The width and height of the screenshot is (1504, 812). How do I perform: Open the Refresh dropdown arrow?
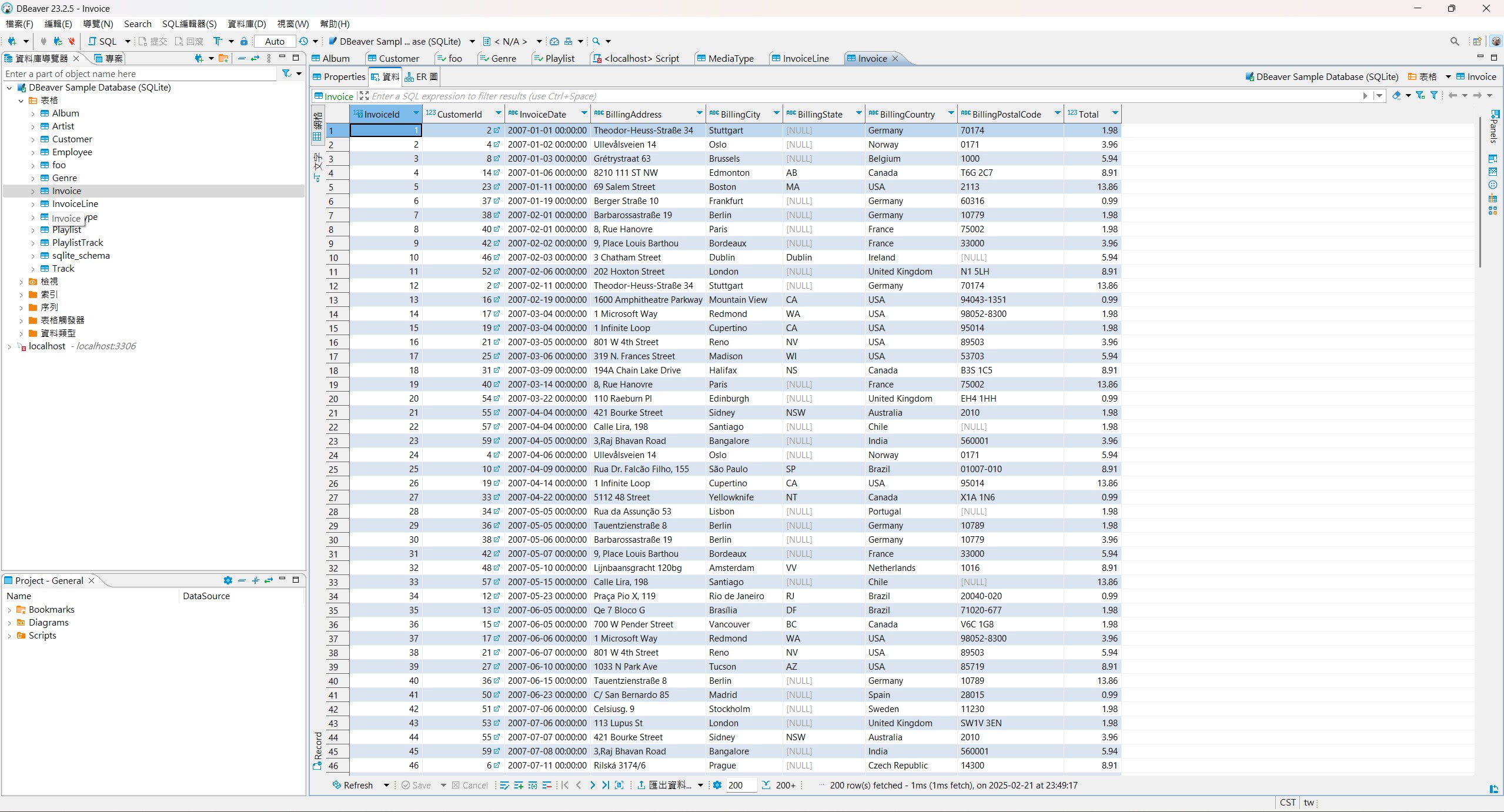coord(386,785)
